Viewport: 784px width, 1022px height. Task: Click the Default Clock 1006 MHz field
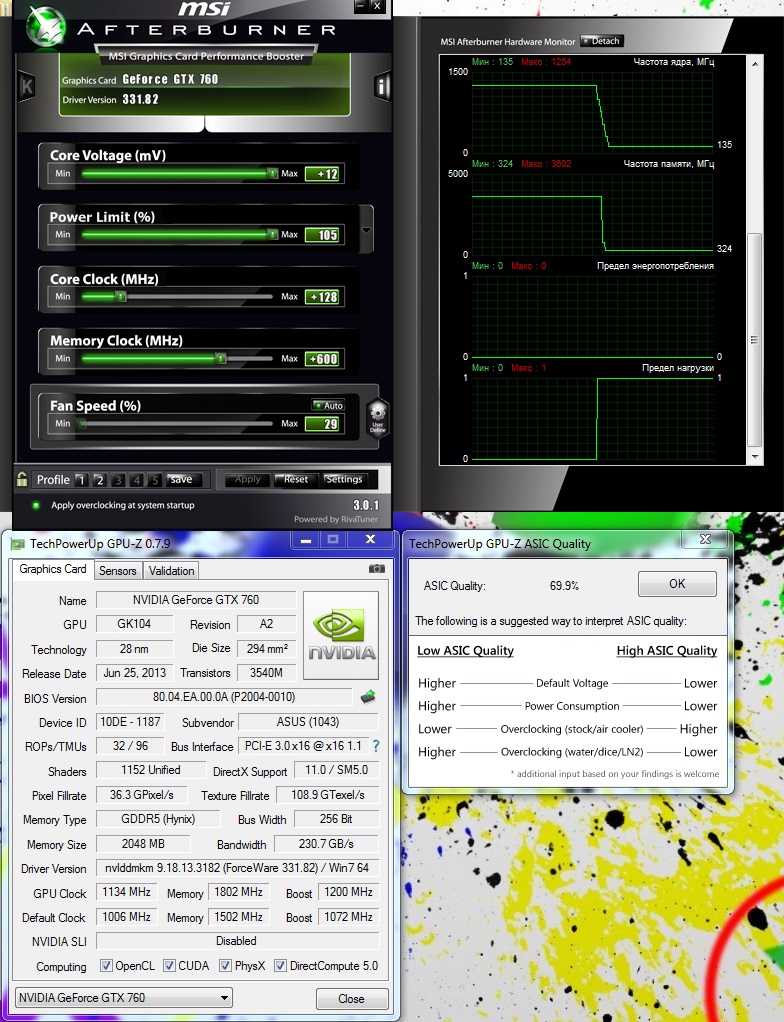(126, 916)
